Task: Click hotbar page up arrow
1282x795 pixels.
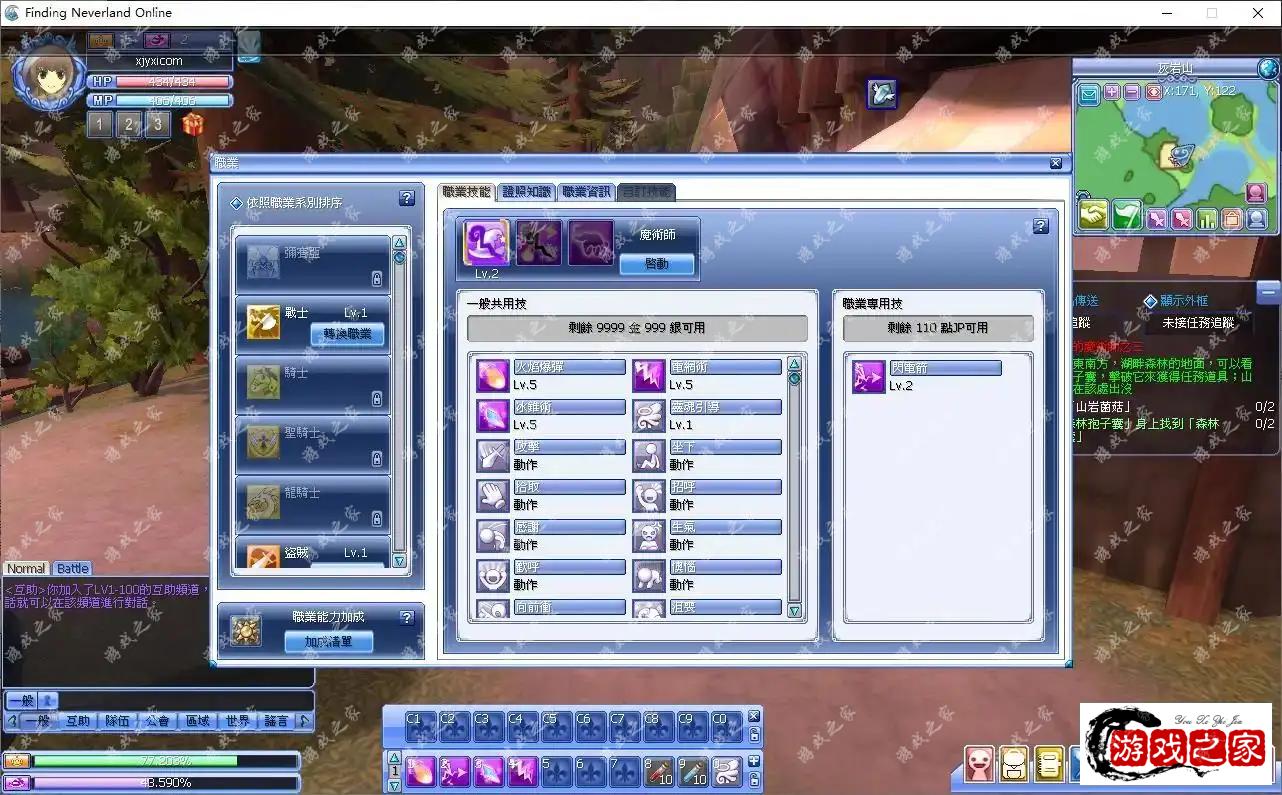Action: pyautogui.click(x=394, y=758)
